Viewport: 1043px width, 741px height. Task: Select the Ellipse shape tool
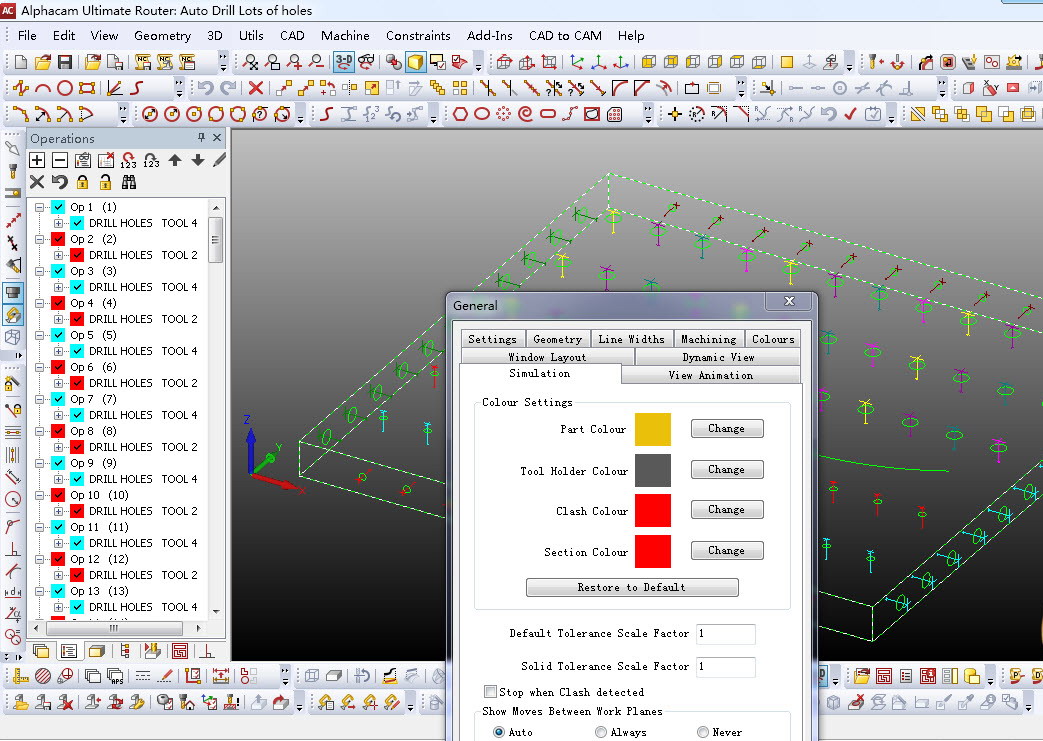point(482,114)
